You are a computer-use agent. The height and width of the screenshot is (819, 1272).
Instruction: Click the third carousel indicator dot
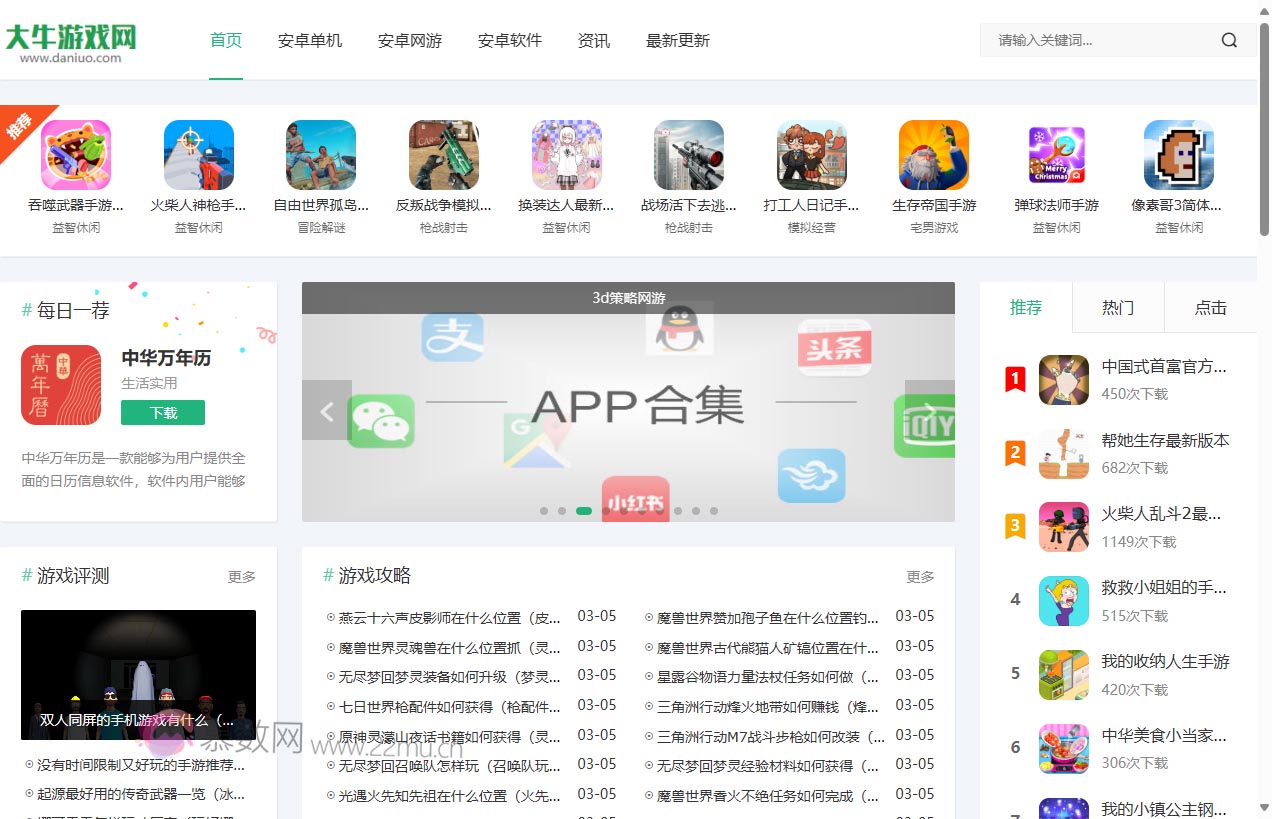tap(584, 510)
